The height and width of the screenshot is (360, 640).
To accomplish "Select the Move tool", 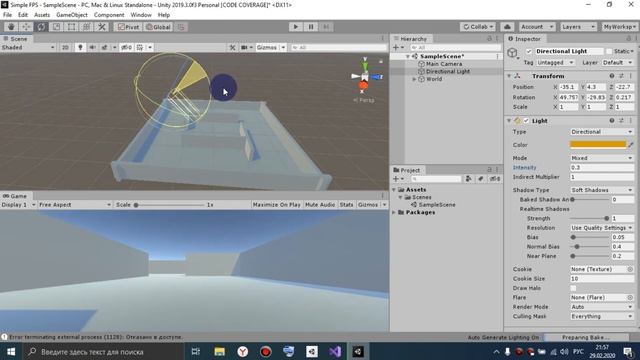I will click(x=26, y=27).
